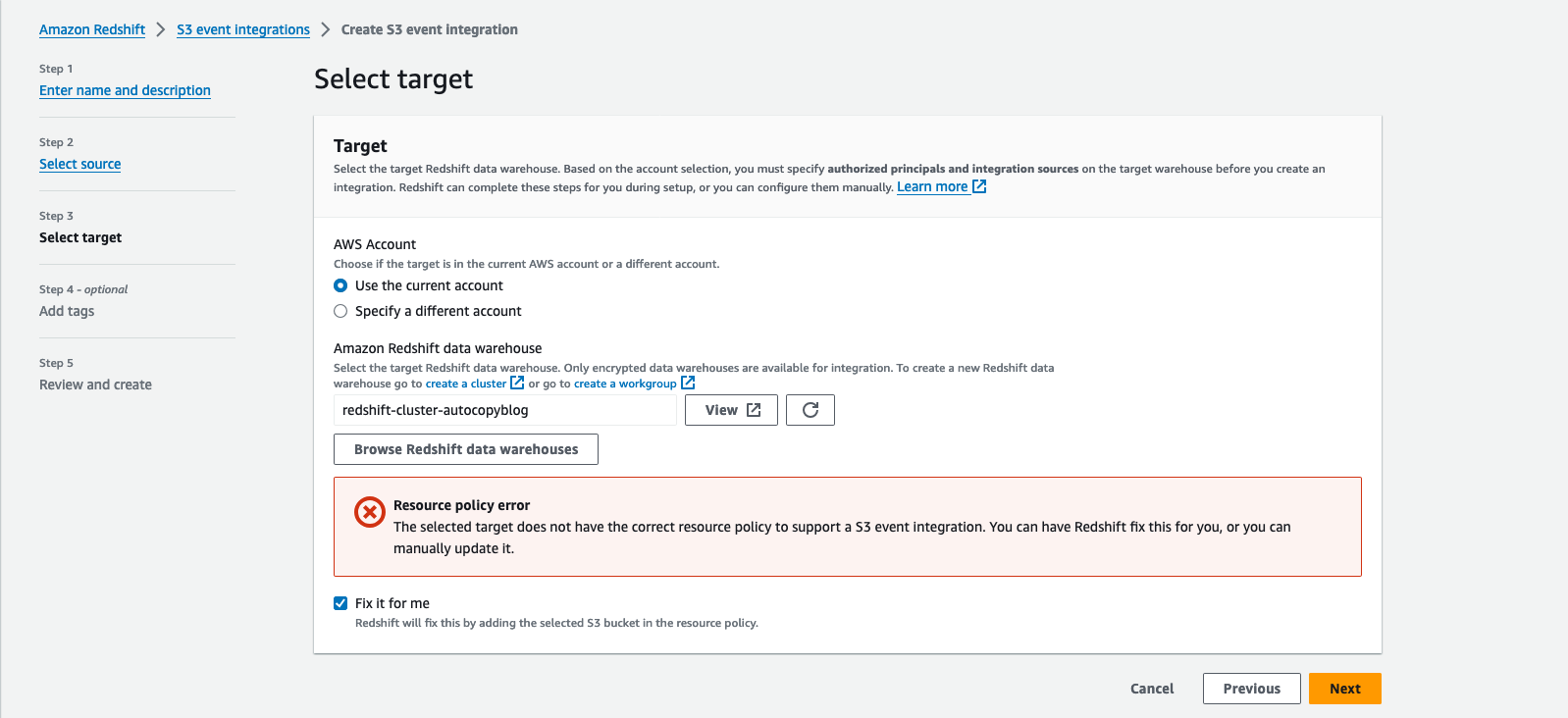Open Amazon Redshift breadcrumb link
The width and height of the screenshot is (1568, 718).
(x=92, y=29)
